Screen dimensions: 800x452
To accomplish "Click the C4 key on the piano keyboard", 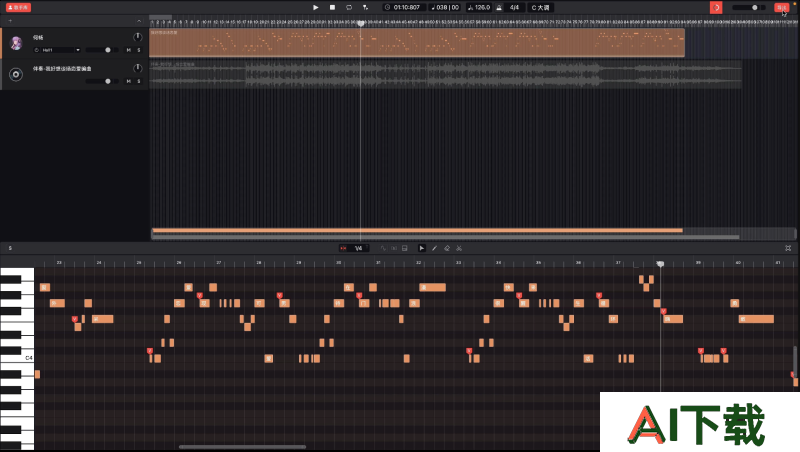I will pyautogui.click(x=17, y=358).
